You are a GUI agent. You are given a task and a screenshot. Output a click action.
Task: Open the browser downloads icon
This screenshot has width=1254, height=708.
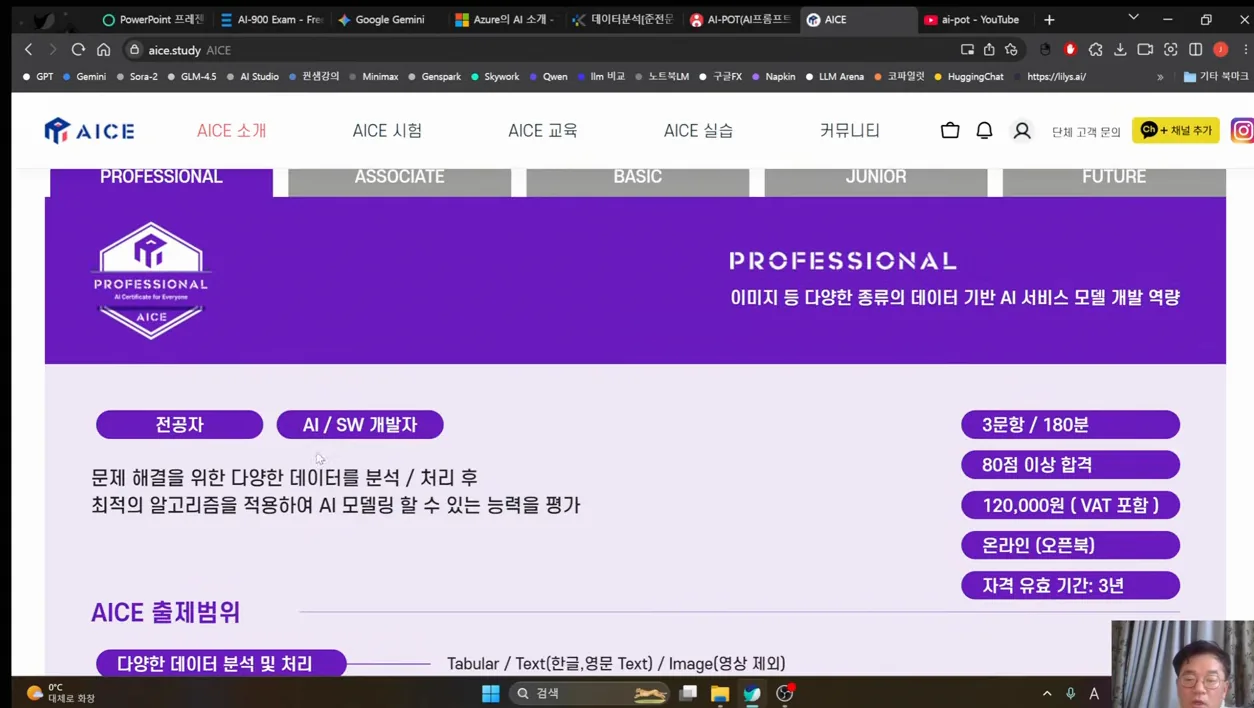coord(1120,49)
